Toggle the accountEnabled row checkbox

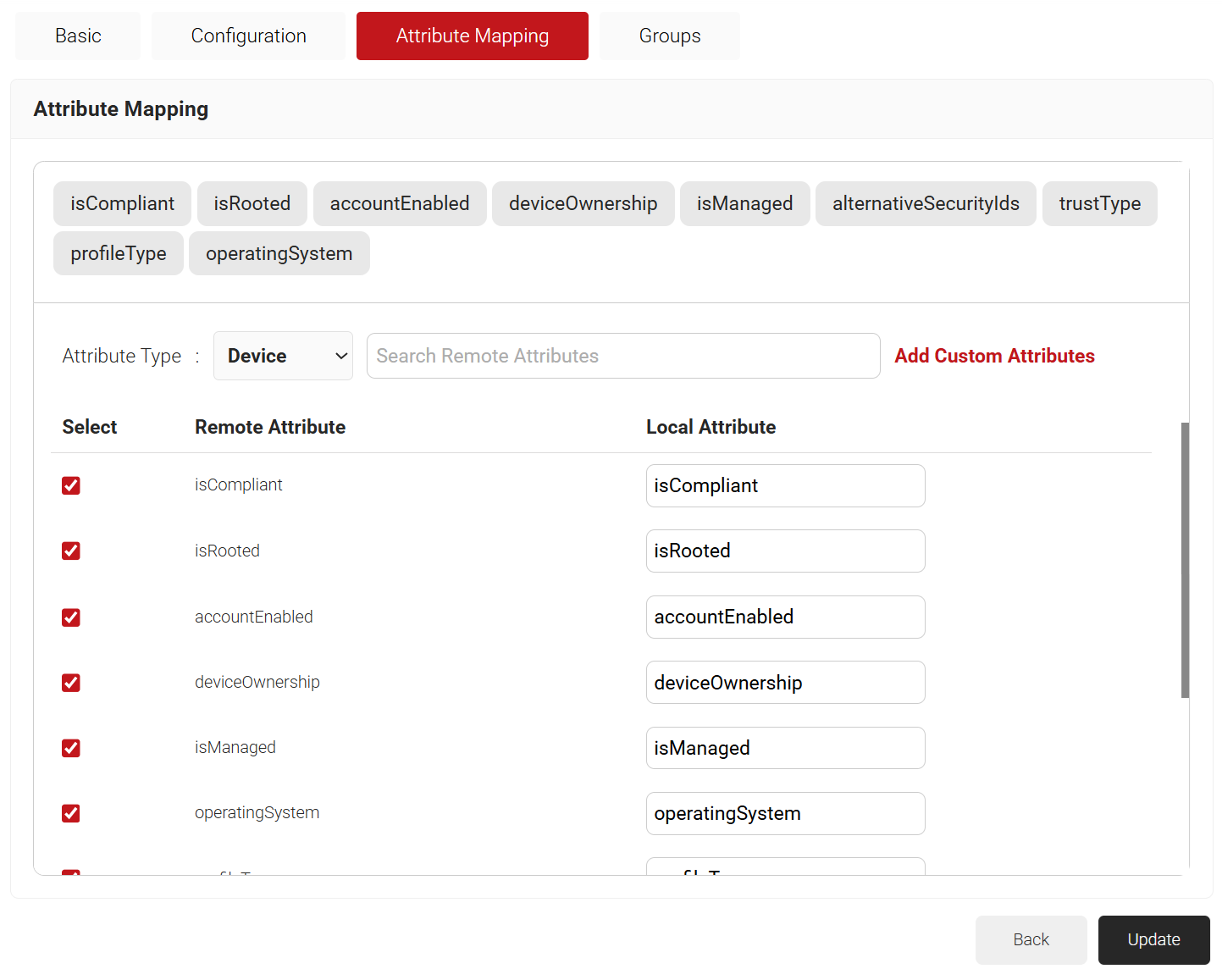[x=71, y=617]
